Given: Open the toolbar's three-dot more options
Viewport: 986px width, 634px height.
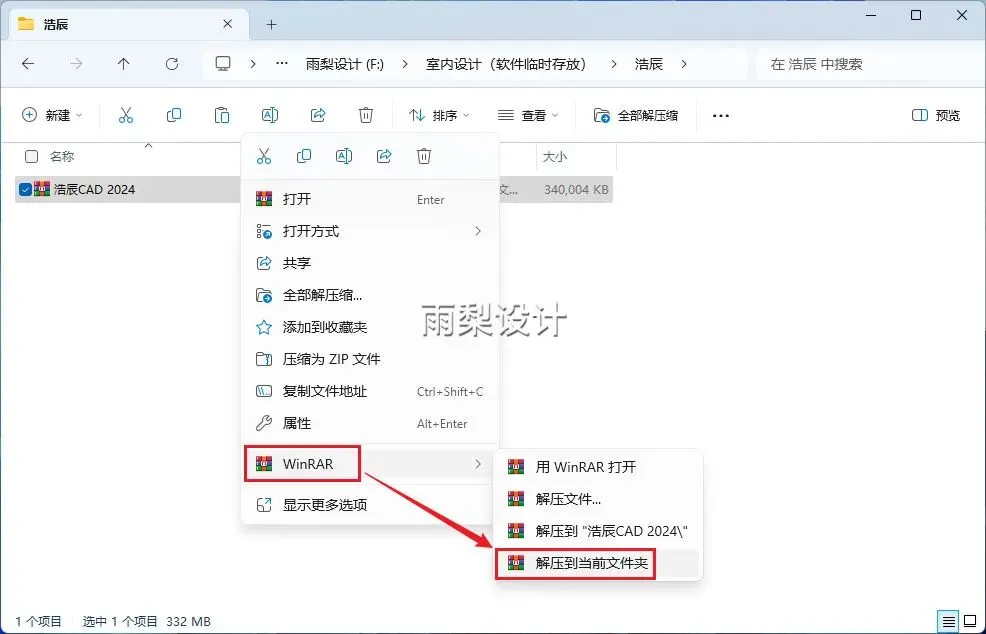Looking at the screenshot, I should pyautogui.click(x=721, y=116).
